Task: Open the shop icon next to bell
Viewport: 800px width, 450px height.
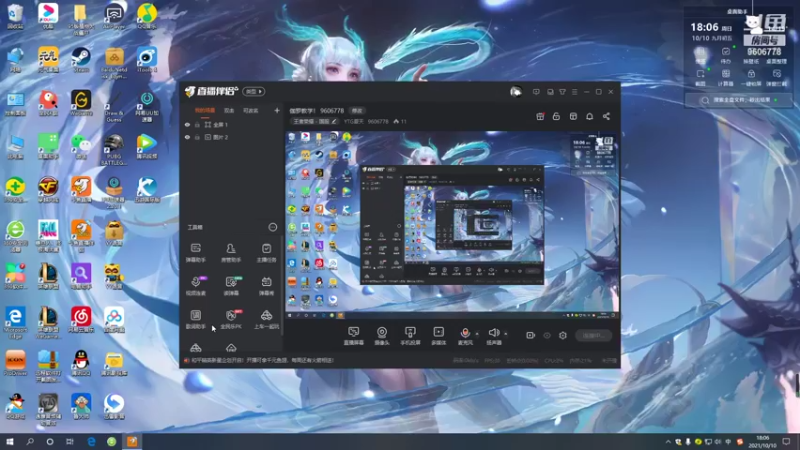Action: coord(573,116)
